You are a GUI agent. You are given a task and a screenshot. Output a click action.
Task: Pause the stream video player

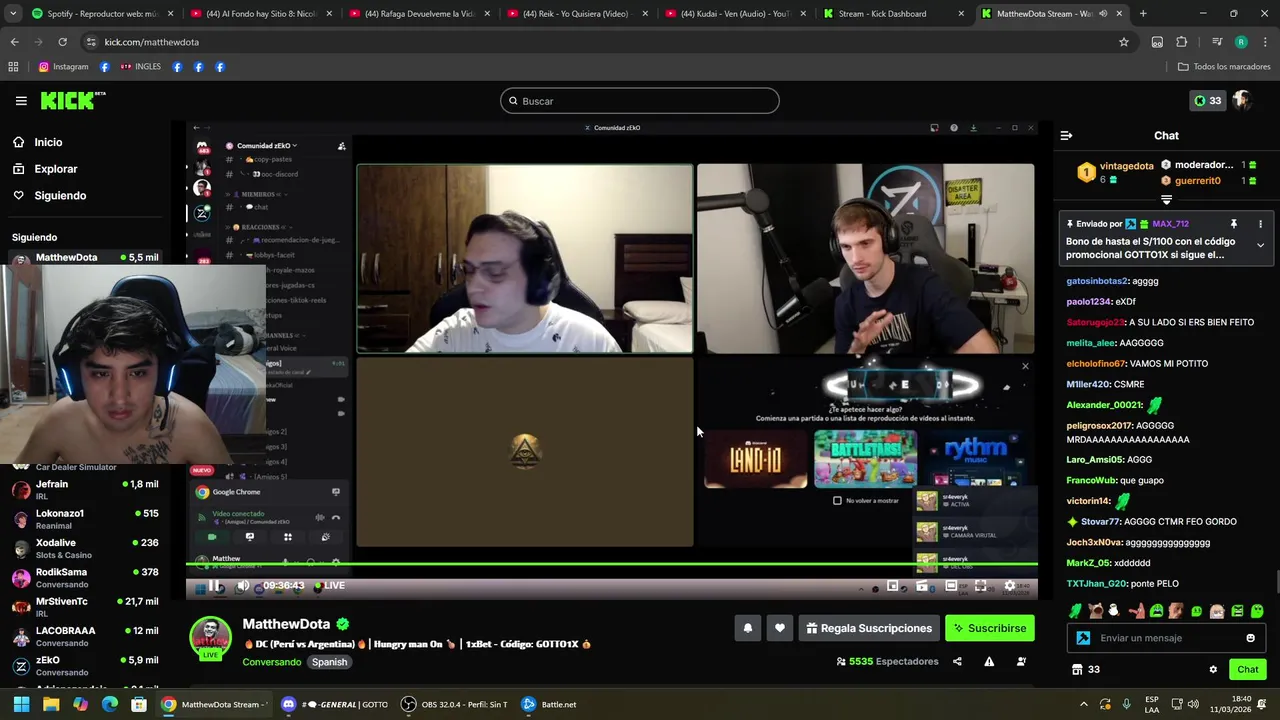(x=215, y=586)
